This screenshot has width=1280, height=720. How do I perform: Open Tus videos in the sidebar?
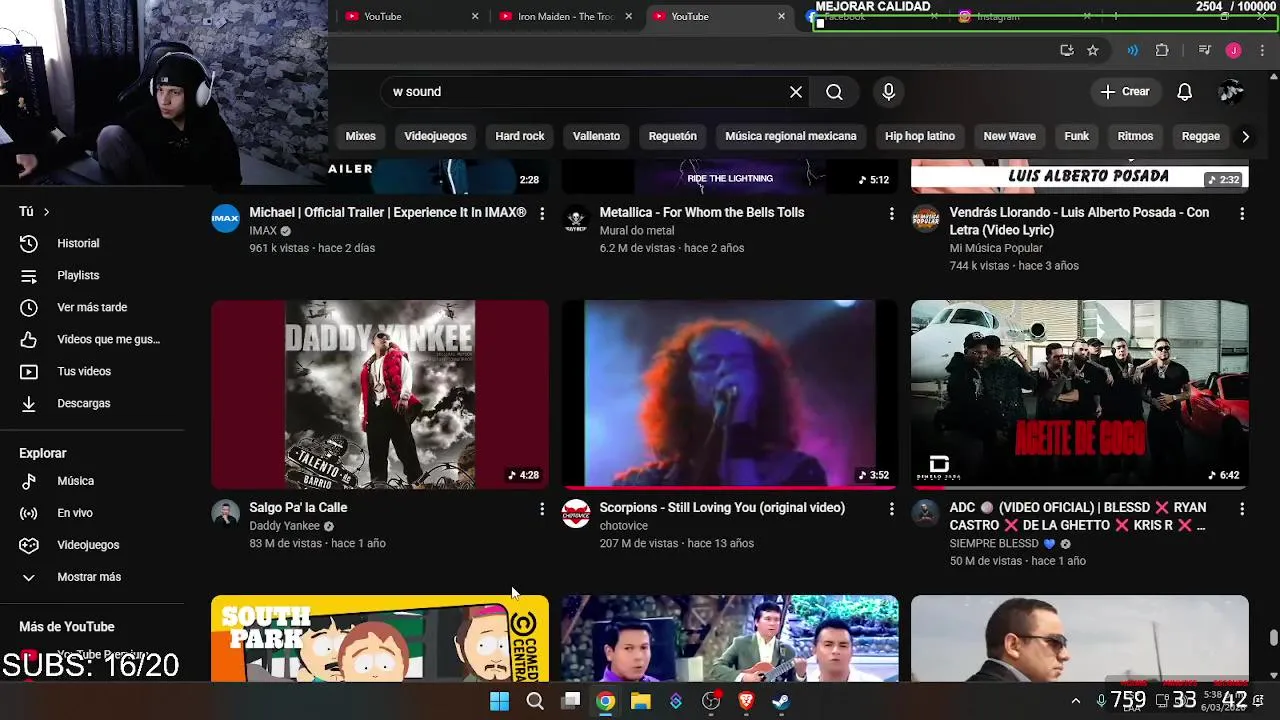tap(92, 371)
